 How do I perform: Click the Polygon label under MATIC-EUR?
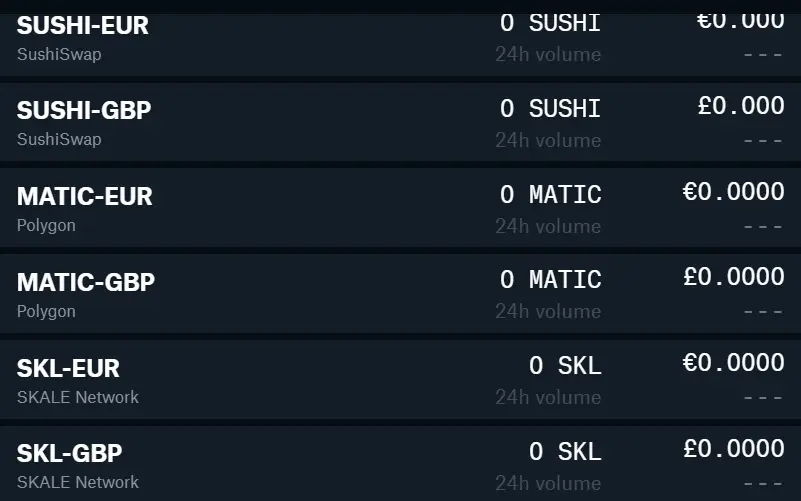[46, 225]
